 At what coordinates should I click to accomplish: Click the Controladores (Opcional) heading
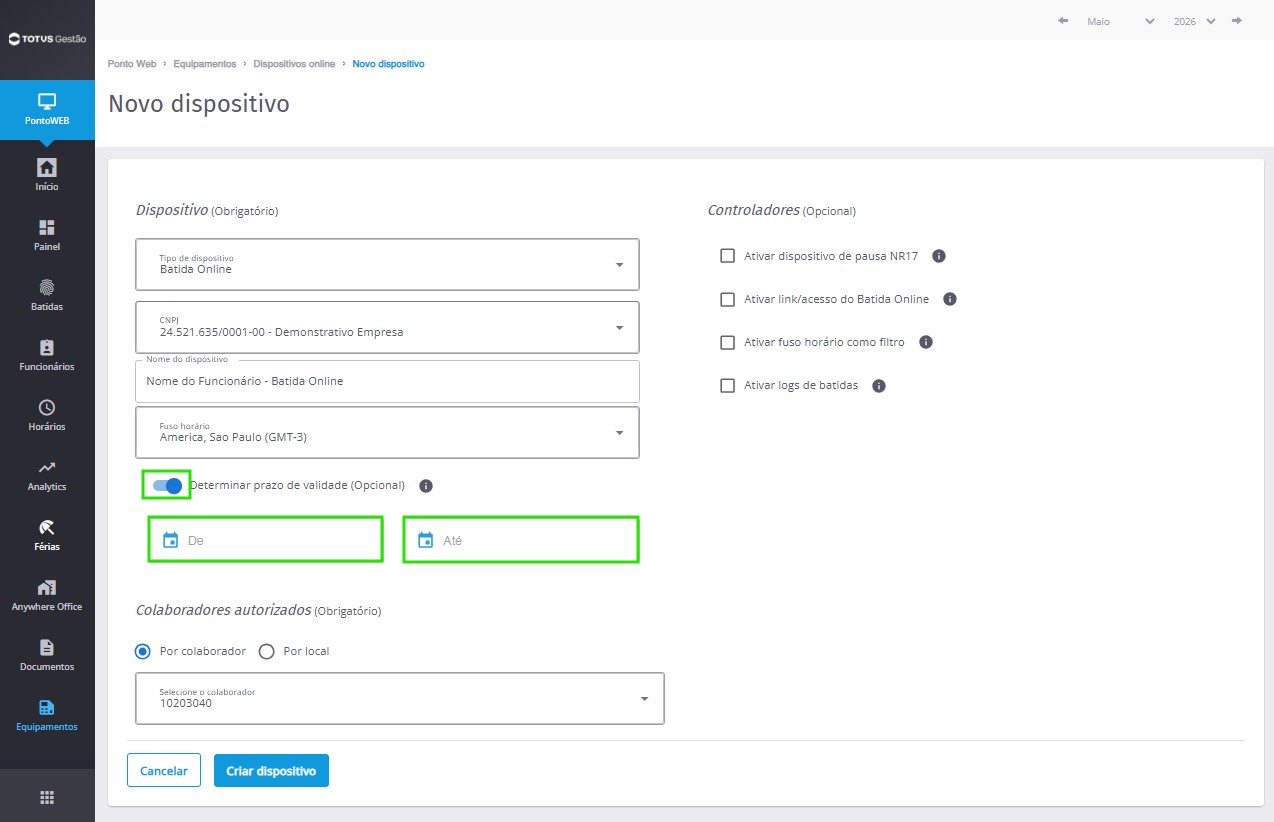pyautogui.click(x=781, y=211)
